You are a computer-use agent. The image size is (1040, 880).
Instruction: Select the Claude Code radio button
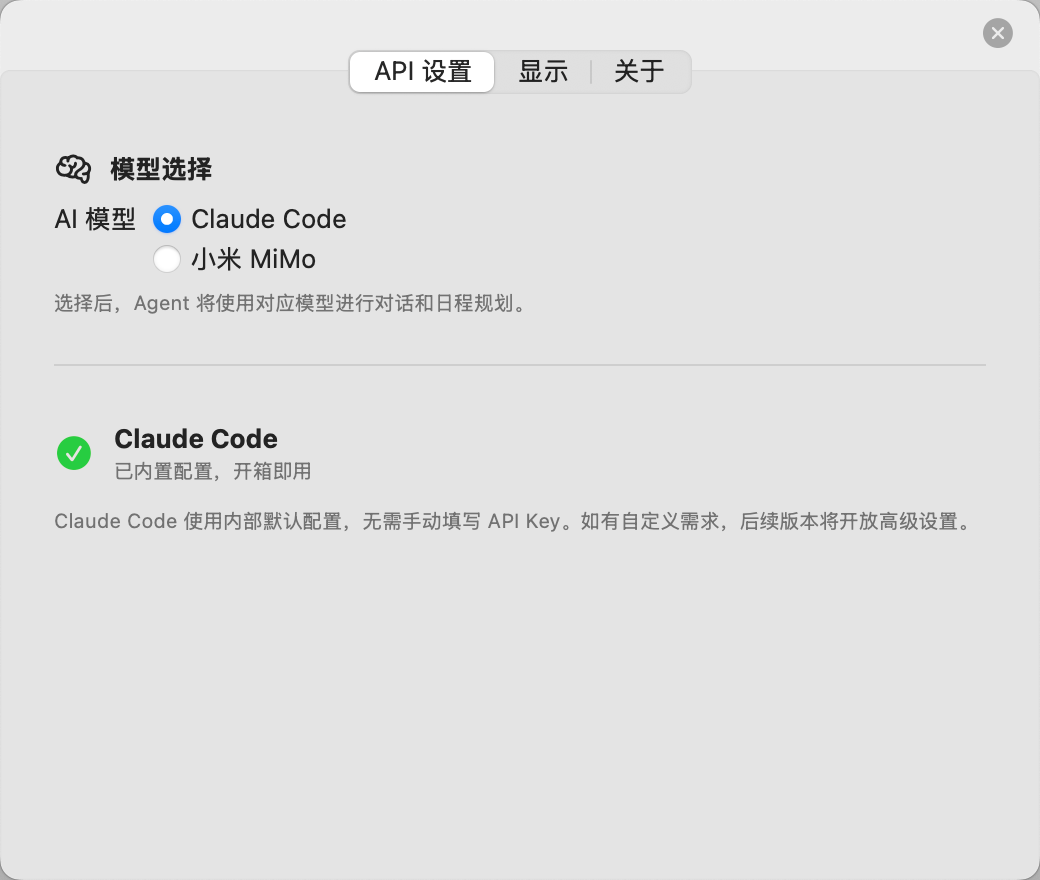(x=166, y=220)
